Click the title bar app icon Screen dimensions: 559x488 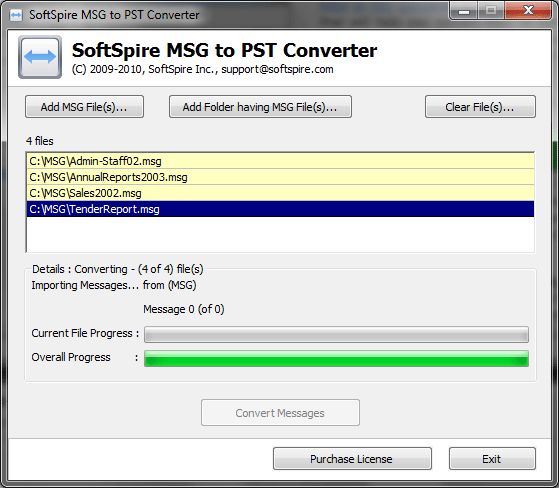point(15,15)
